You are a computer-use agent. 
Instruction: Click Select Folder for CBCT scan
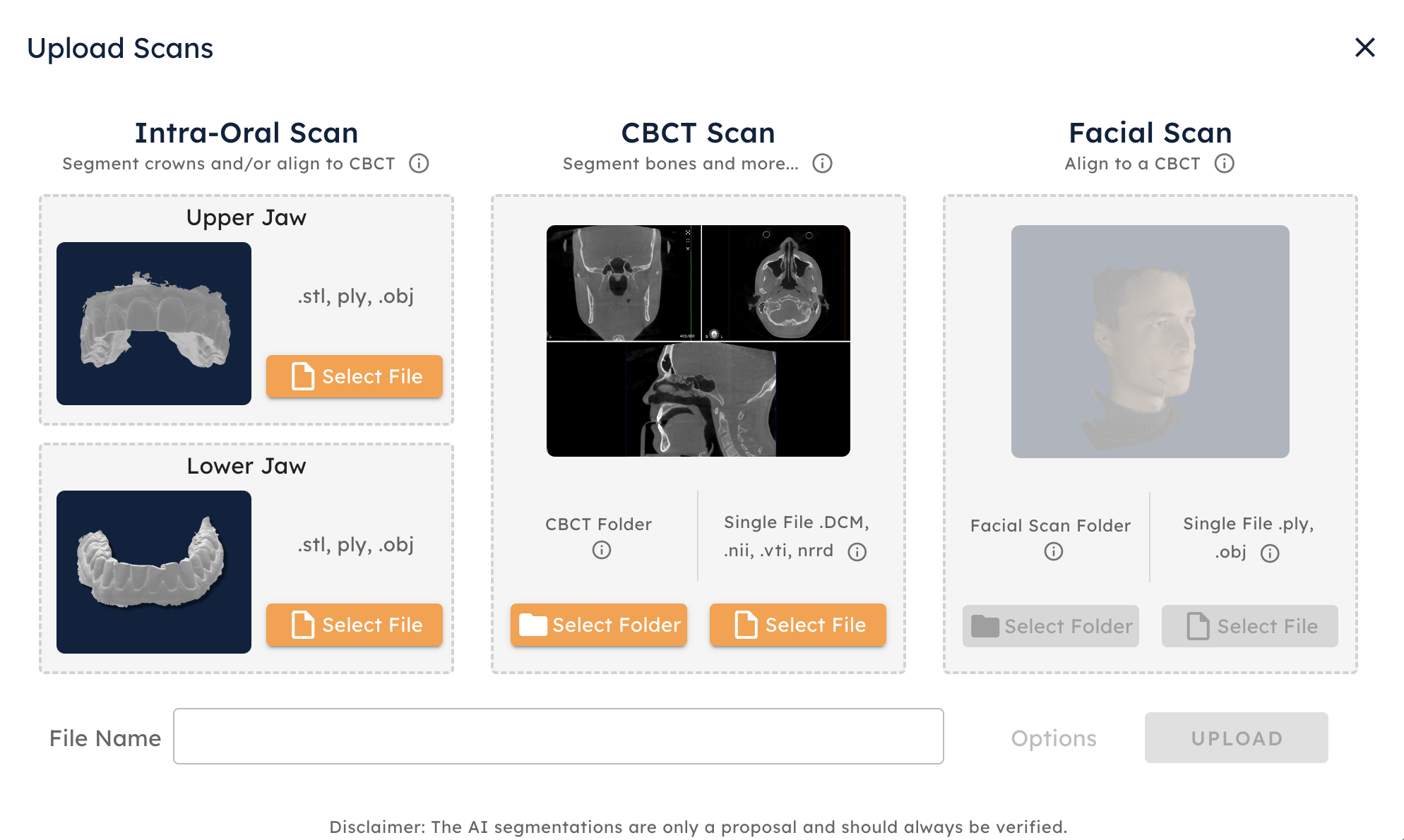point(599,625)
